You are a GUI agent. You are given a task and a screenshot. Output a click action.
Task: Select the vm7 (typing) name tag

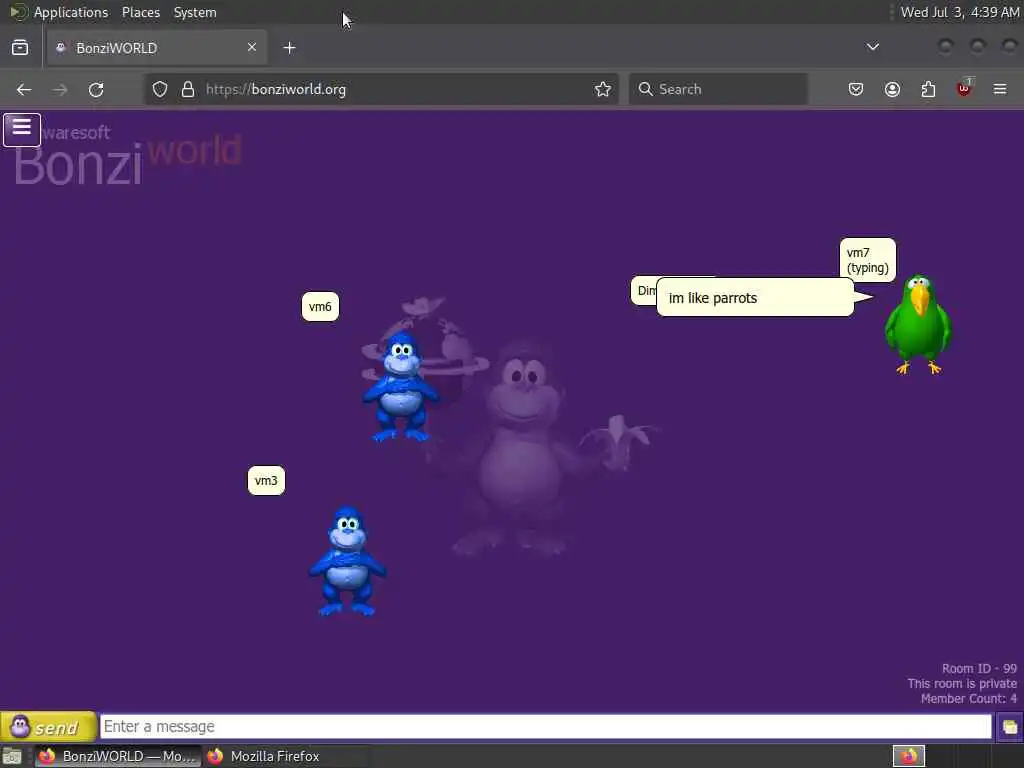pyautogui.click(x=867, y=260)
